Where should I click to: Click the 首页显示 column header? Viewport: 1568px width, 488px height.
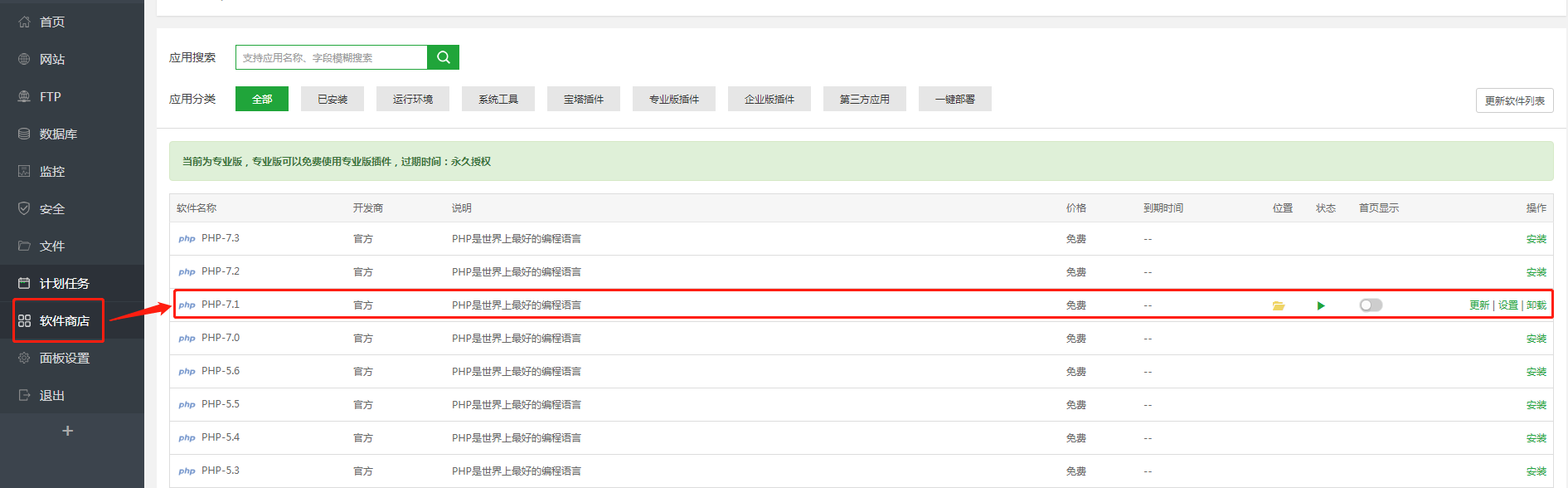[1379, 208]
